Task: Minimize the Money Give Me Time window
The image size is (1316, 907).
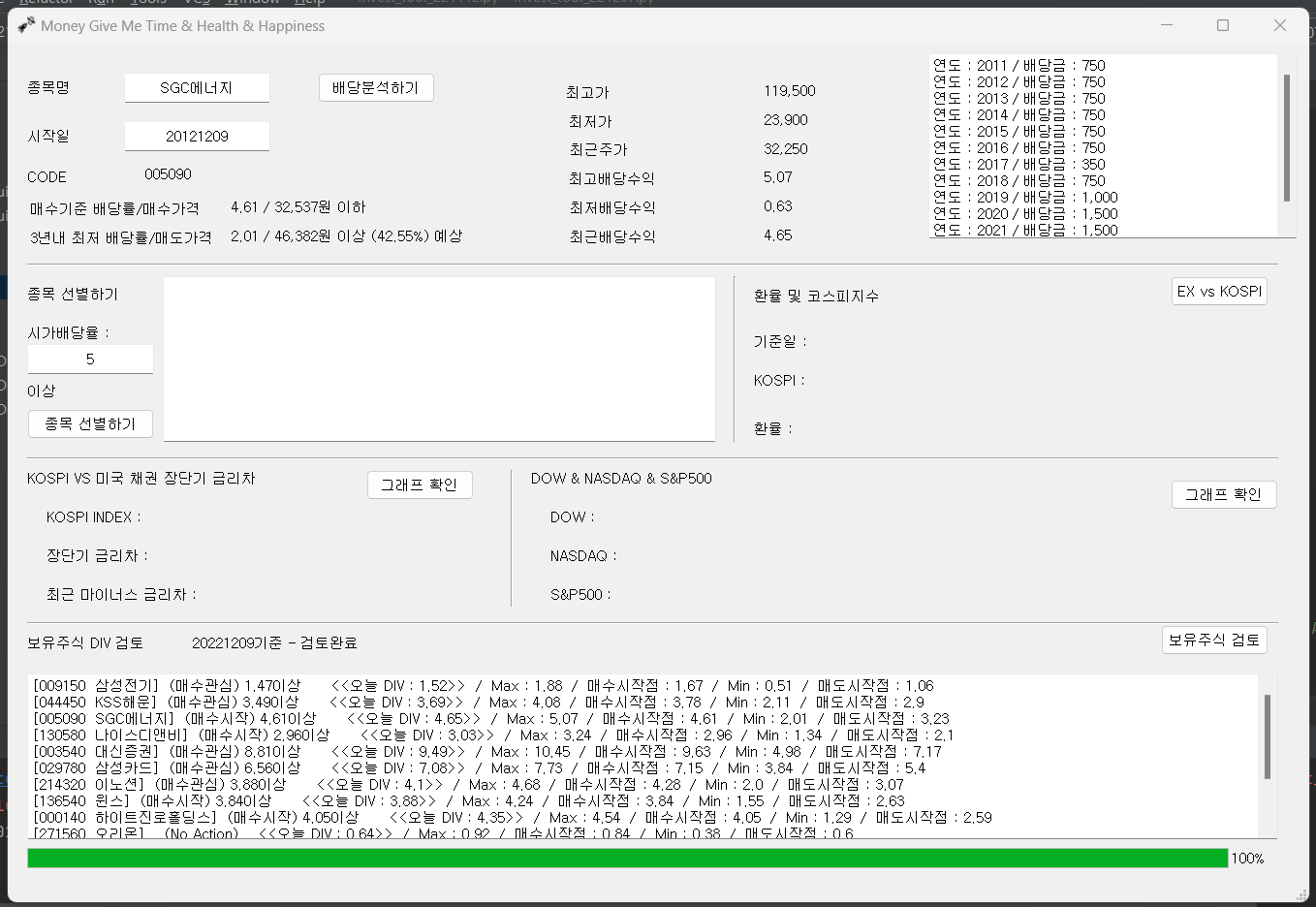Action: (1166, 25)
